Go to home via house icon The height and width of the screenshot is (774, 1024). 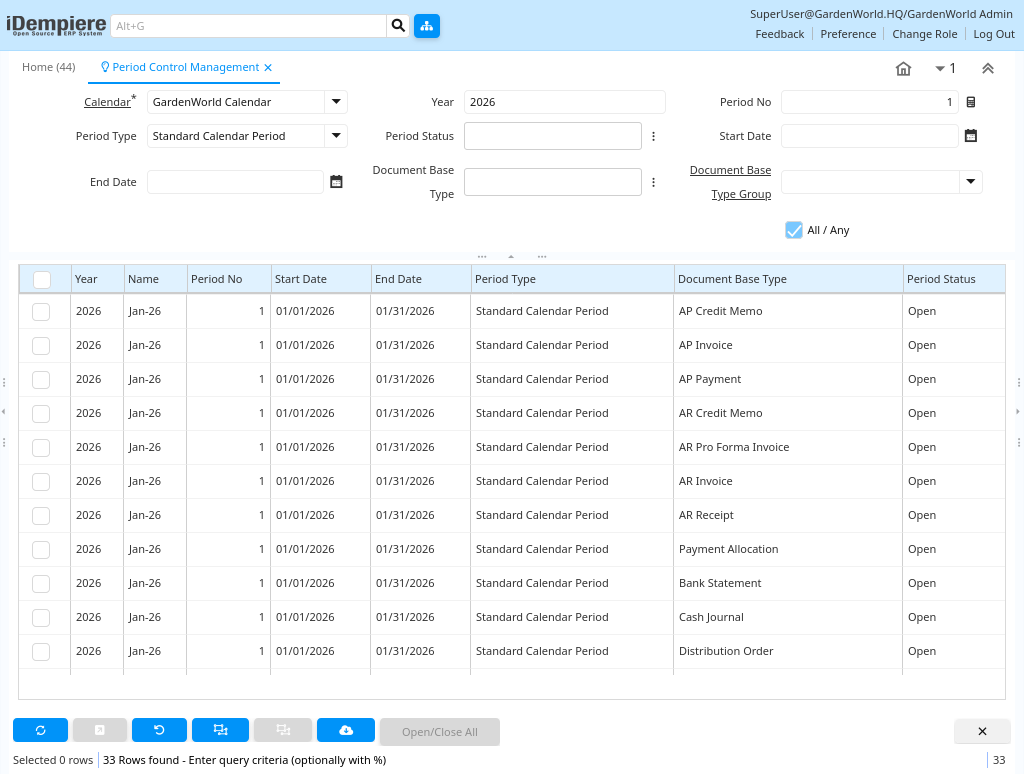click(903, 68)
